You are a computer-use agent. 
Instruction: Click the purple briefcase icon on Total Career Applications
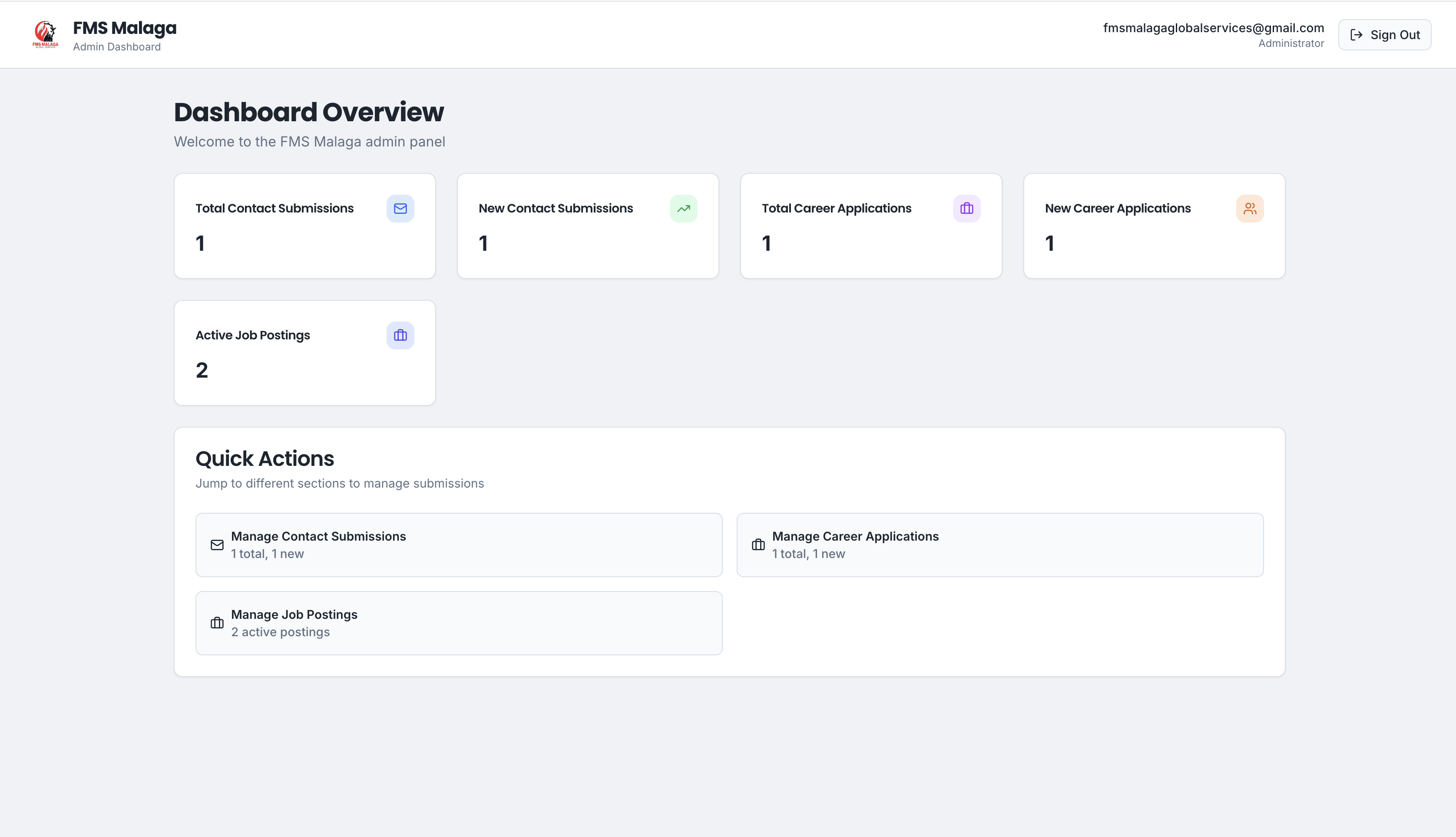[x=966, y=209]
